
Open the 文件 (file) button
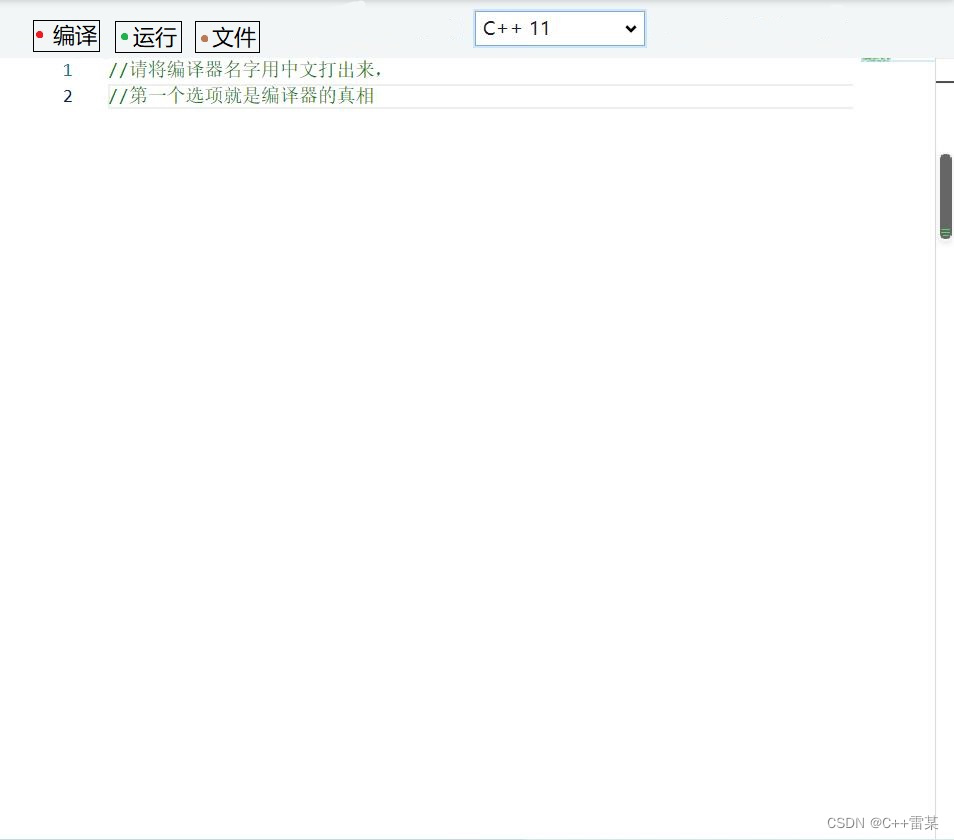(228, 37)
